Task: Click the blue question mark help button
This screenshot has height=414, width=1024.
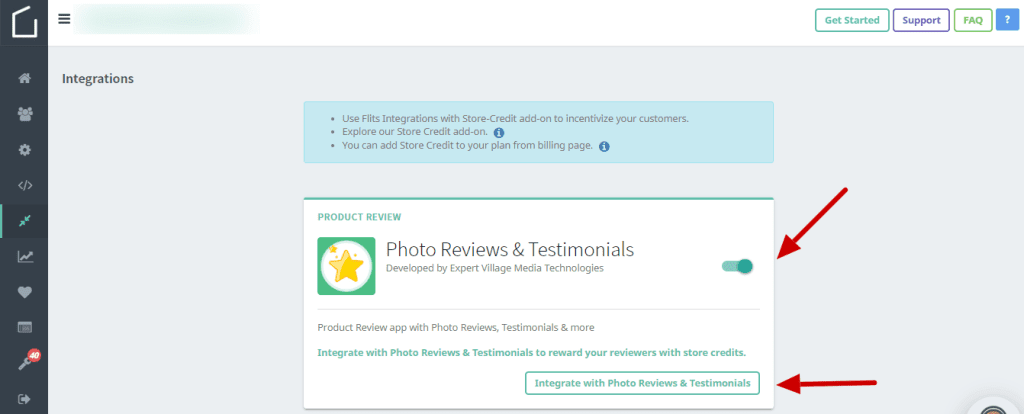Action: (1007, 20)
